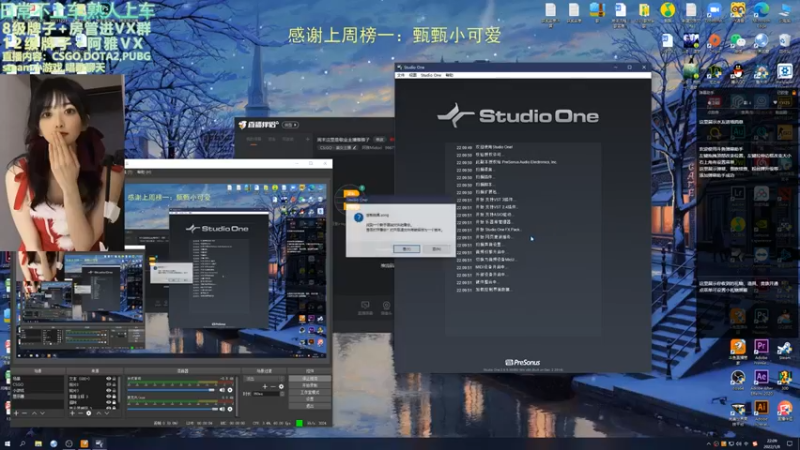Open the Adobe Illustrator desktop shortcut
The width and height of the screenshot is (800, 450).
coord(761,407)
